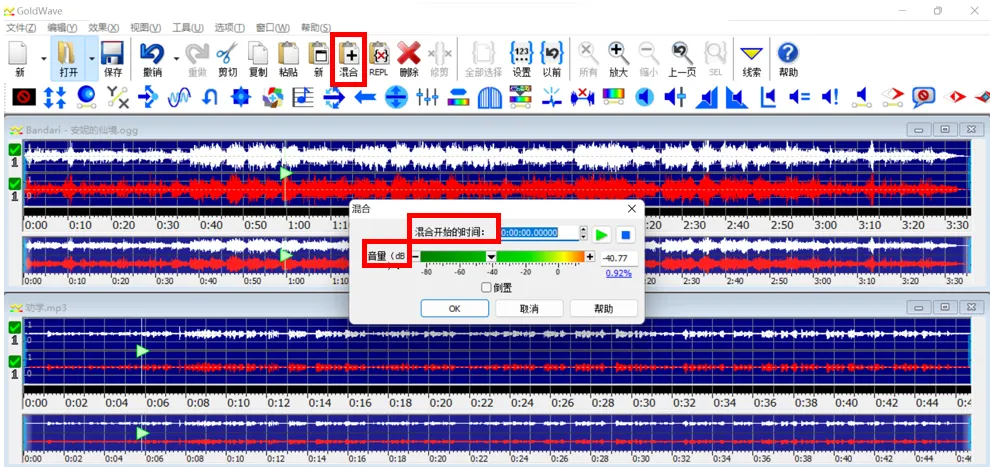Delete selection with red X 删除 icon
This screenshot has height=467, width=990.
(409, 54)
